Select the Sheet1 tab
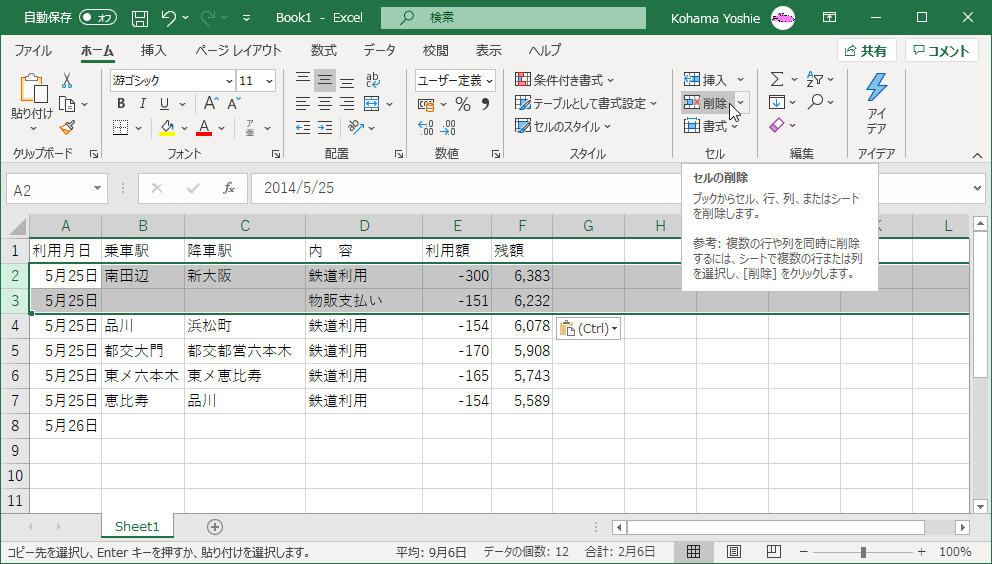The width and height of the screenshot is (992, 564). pyautogui.click(x=137, y=527)
